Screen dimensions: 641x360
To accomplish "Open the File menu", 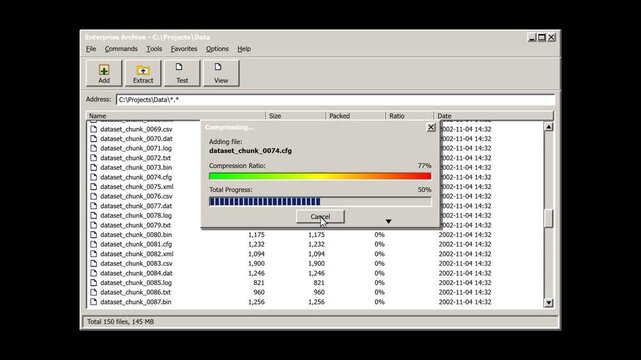I will [91, 49].
